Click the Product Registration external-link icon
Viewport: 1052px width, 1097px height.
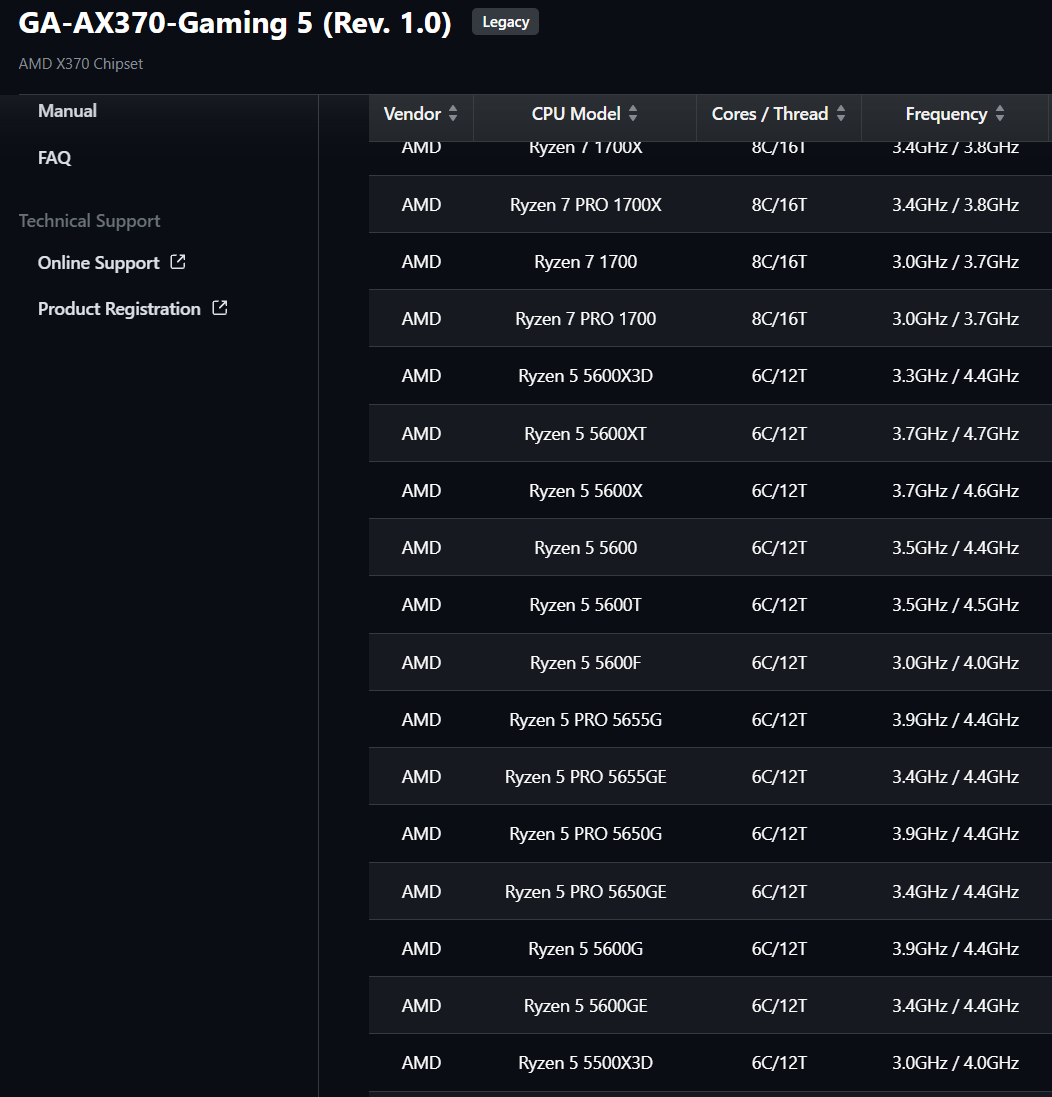(x=220, y=308)
